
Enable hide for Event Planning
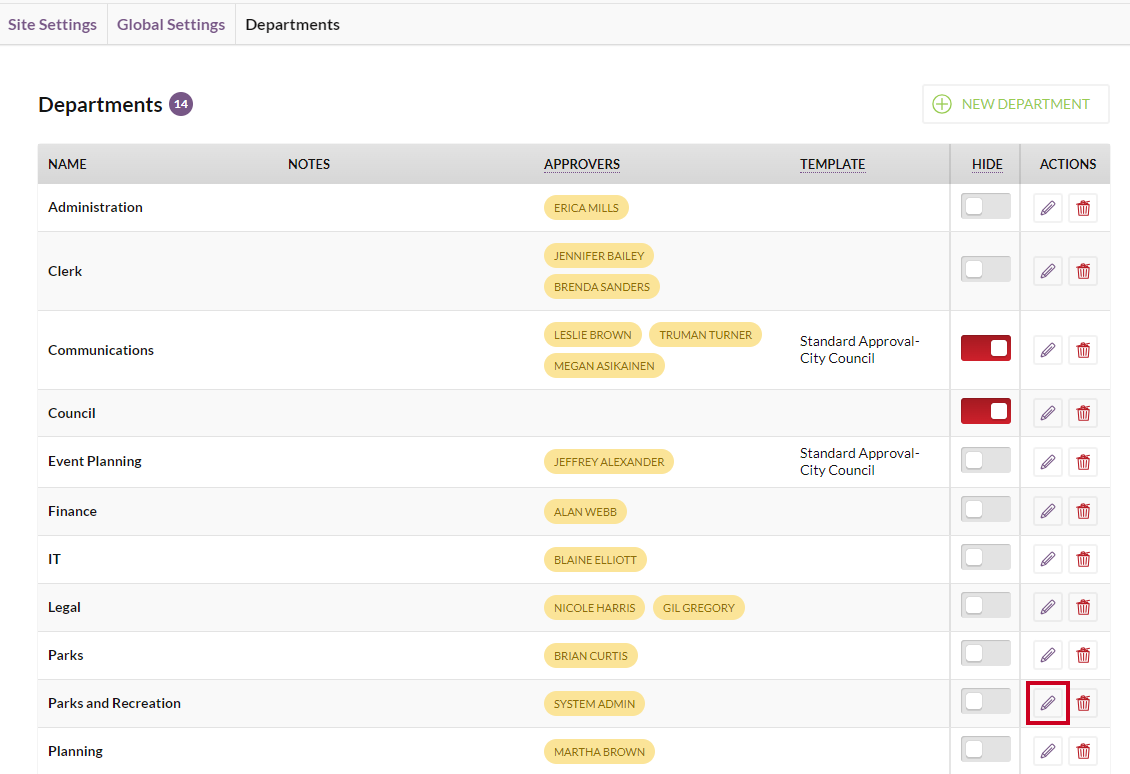pos(986,460)
